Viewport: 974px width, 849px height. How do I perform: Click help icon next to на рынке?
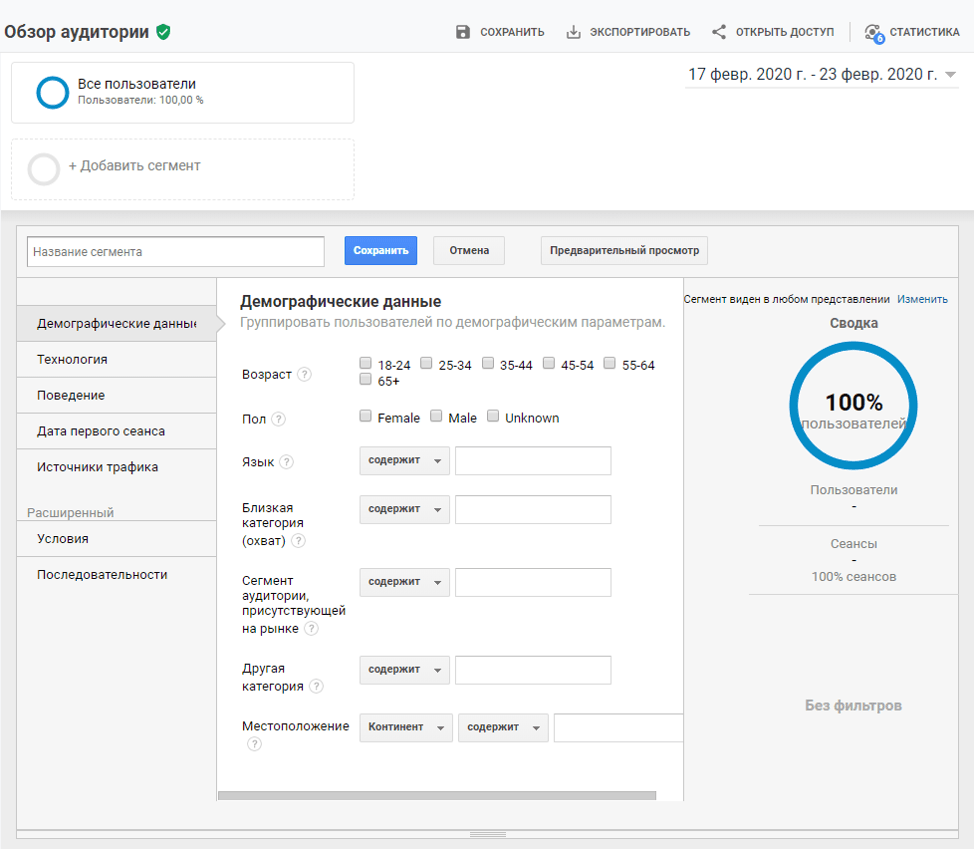[312, 629]
